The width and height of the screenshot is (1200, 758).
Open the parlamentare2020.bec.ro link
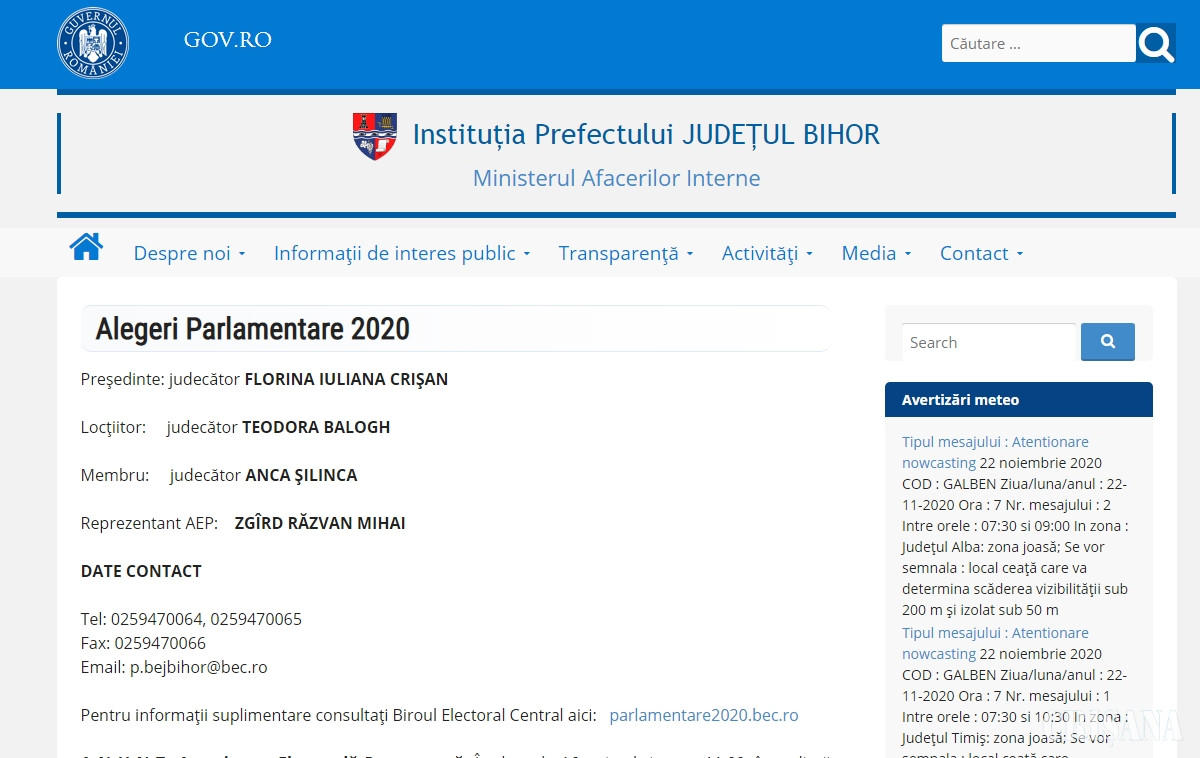pos(703,715)
